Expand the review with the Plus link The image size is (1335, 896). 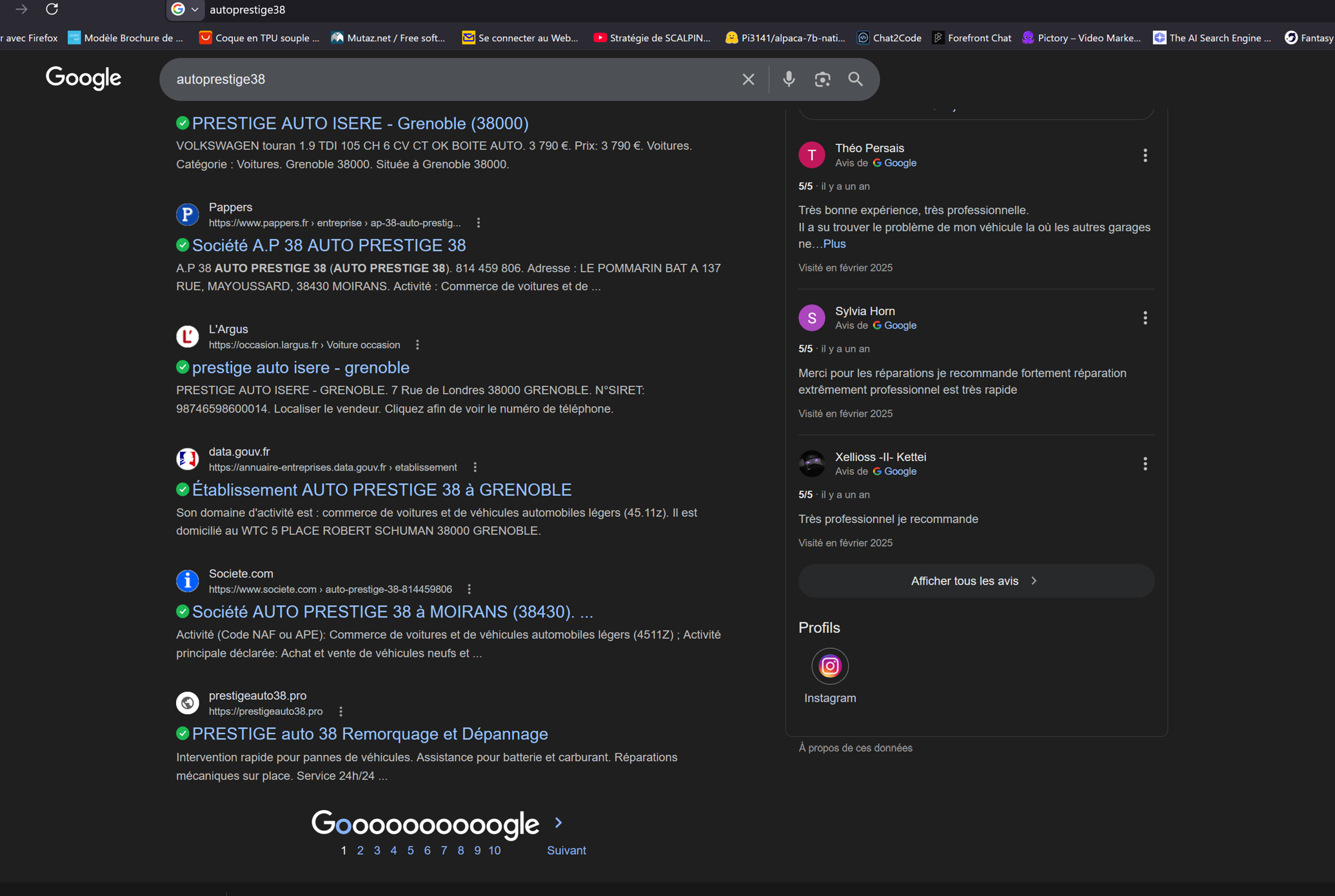(x=835, y=244)
